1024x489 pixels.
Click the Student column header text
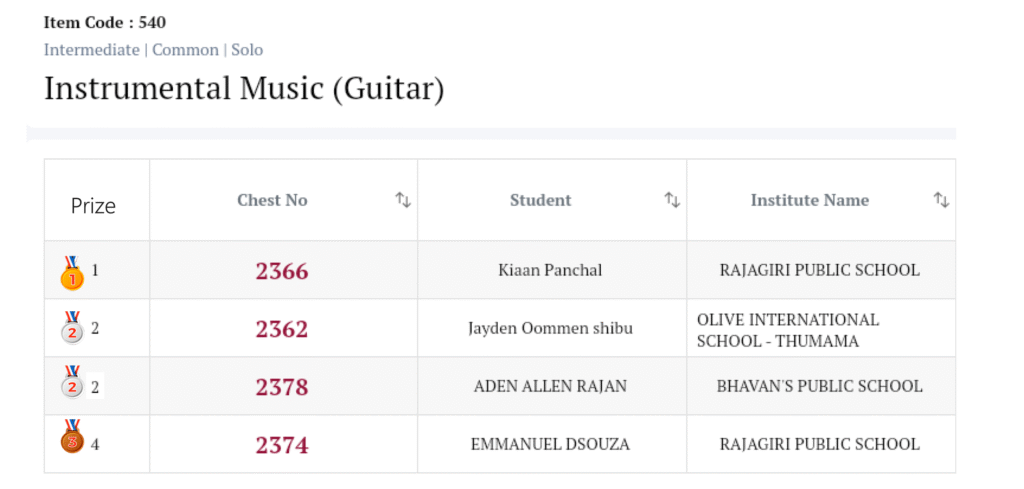[541, 200]
